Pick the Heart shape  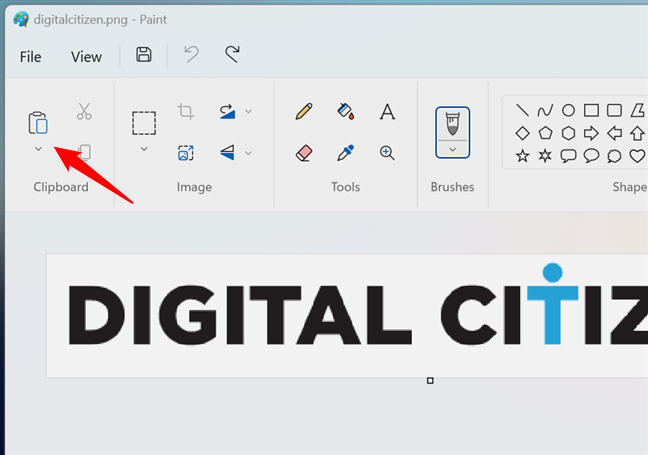637,156
